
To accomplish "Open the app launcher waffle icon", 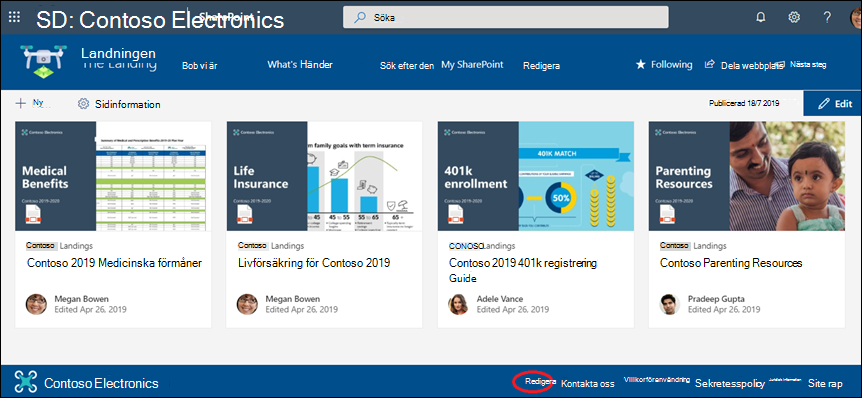I will 14,17.
